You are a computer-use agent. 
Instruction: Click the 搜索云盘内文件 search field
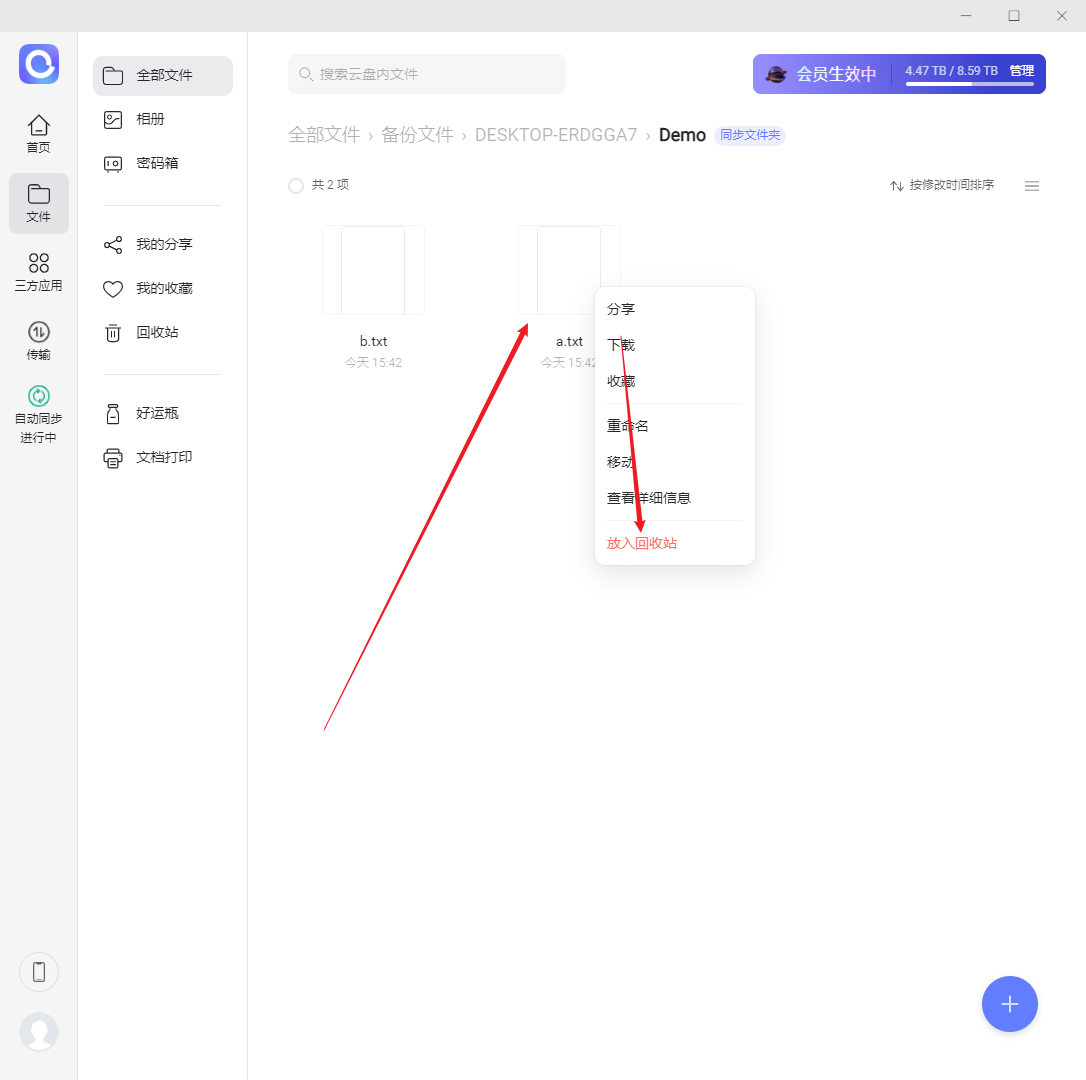(427, 74)
